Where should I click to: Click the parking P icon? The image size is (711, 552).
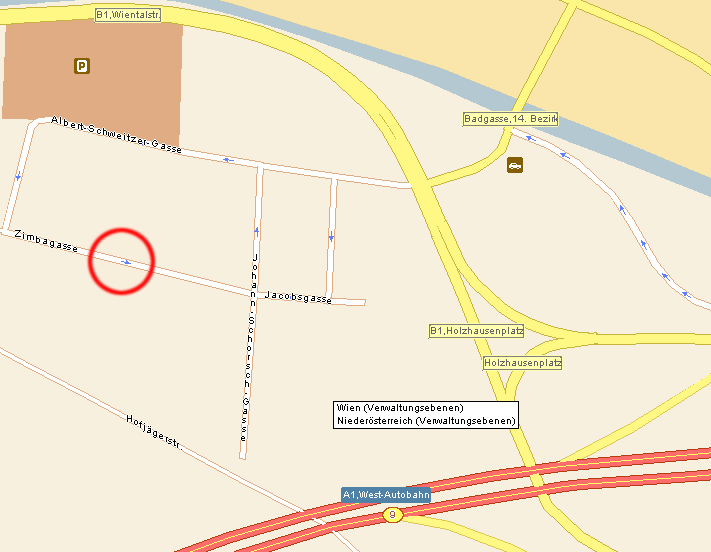[x=82, y=66]
